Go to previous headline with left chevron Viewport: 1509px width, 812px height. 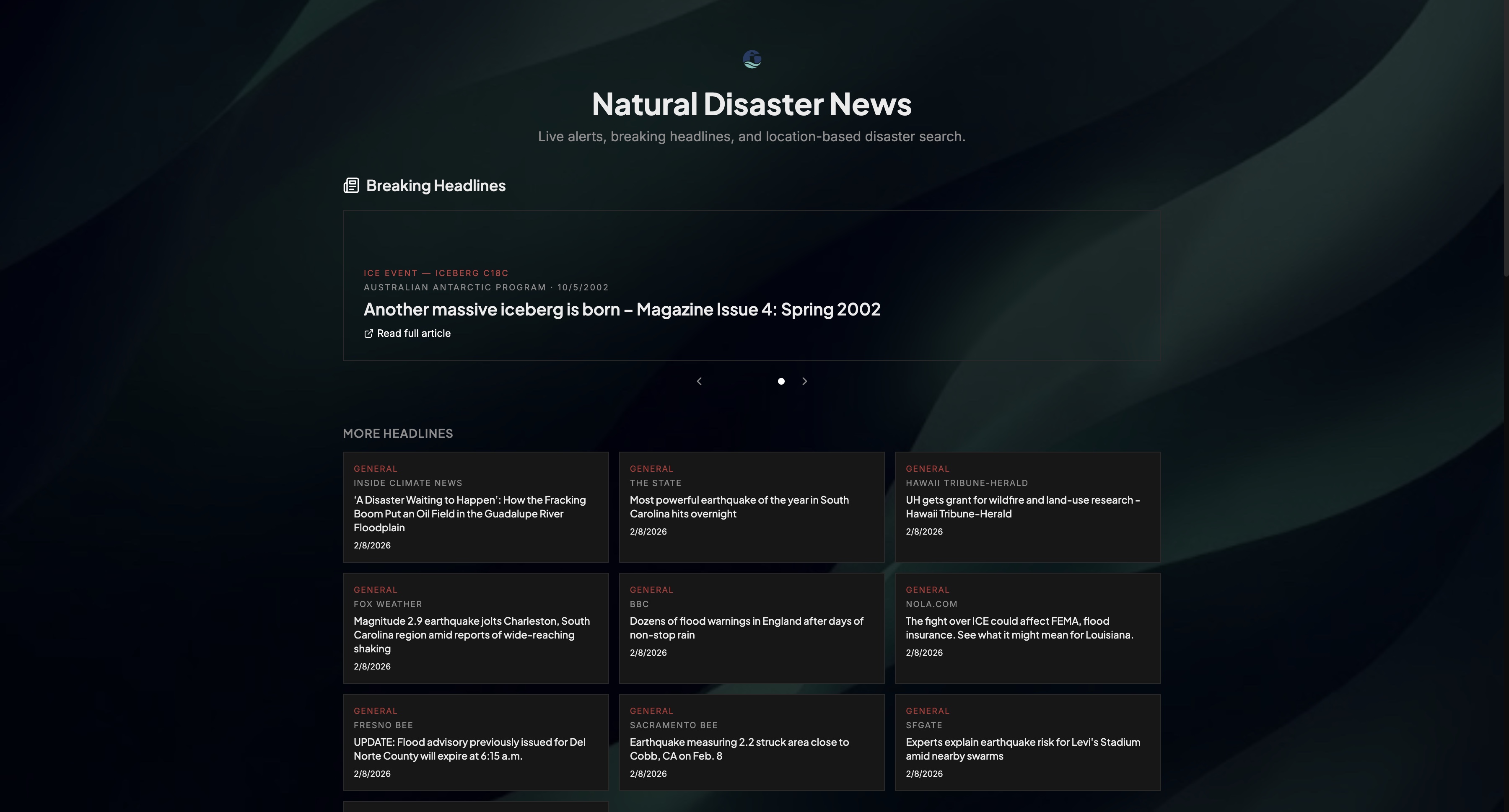click(x=699, y=381)
